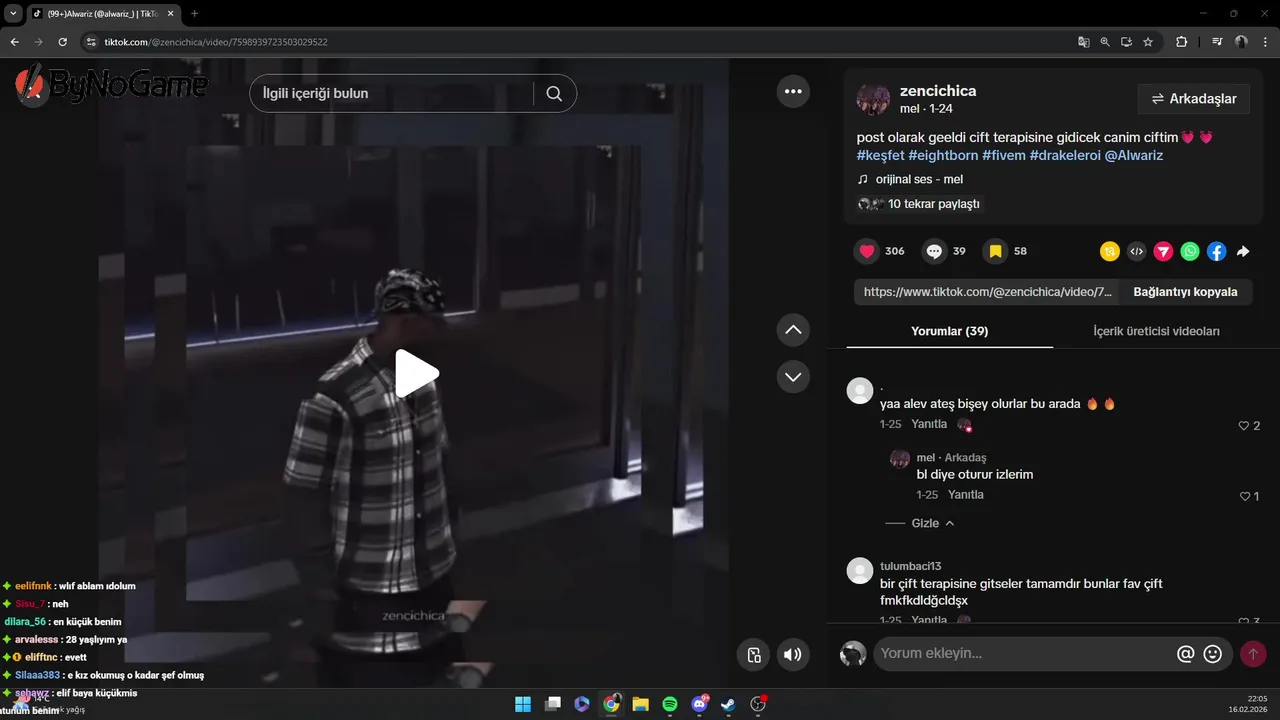Click the Chrome address bar URL
This screenshot has width=1280, height=720.
click(216, 42)
